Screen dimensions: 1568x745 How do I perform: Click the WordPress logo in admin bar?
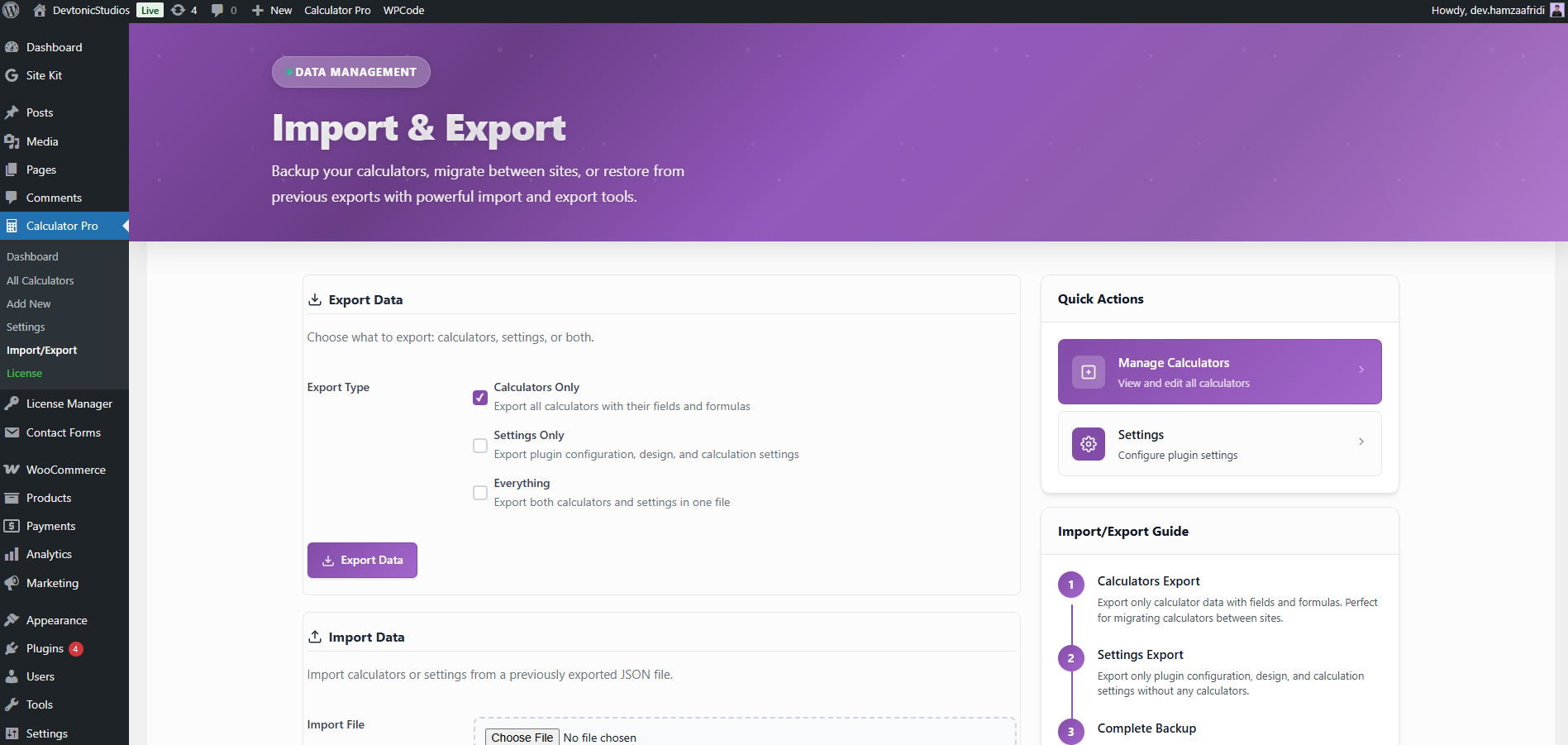click(x=12, y=11)
